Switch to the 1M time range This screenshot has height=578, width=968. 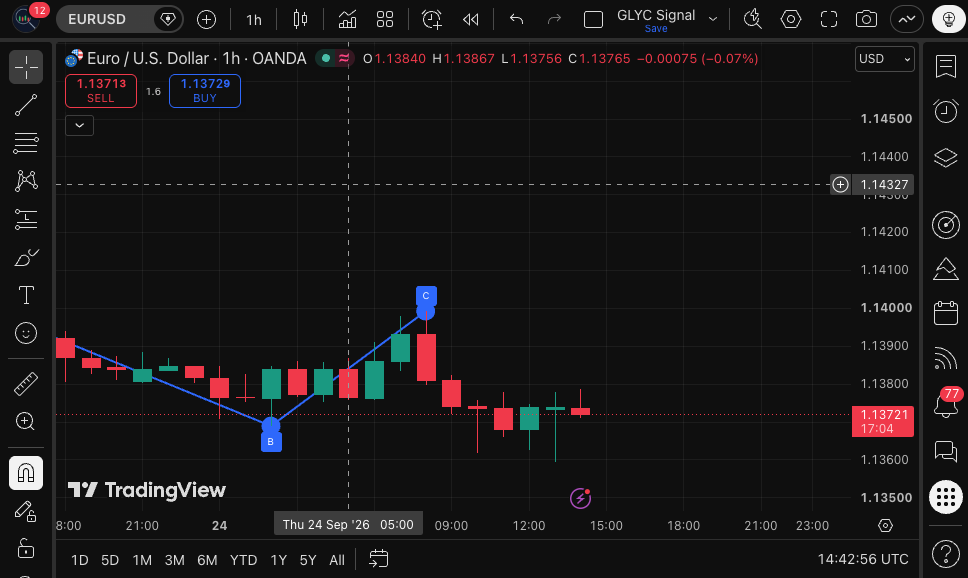(x=142, y=560)
